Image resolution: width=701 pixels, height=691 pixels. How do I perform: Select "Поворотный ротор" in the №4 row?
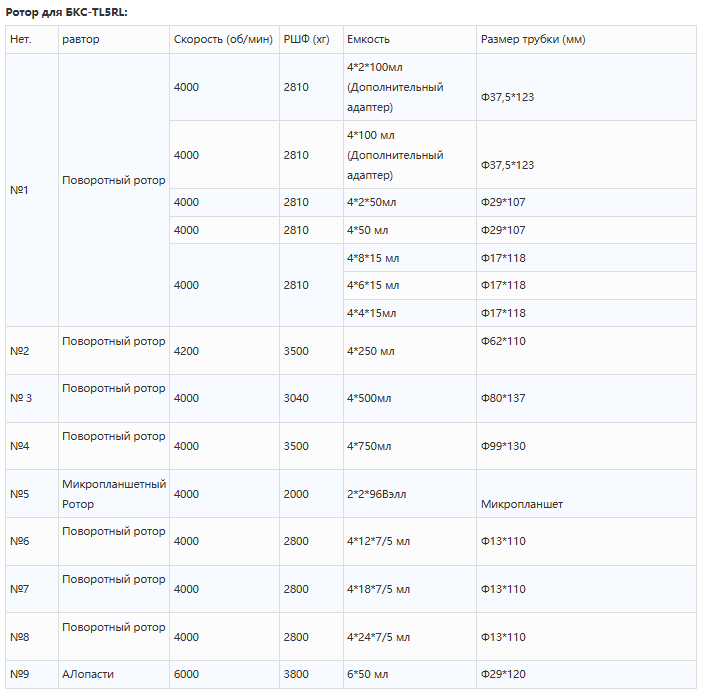114,436
